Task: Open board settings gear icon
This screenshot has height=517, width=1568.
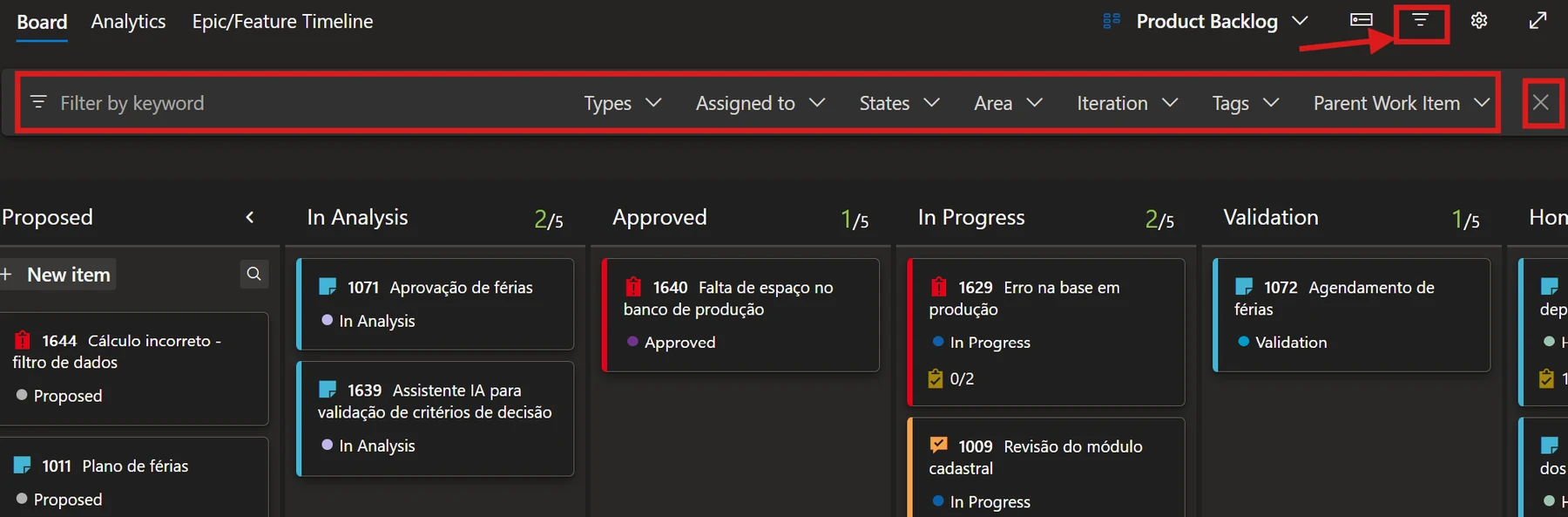Action: tap(1479, 21)
